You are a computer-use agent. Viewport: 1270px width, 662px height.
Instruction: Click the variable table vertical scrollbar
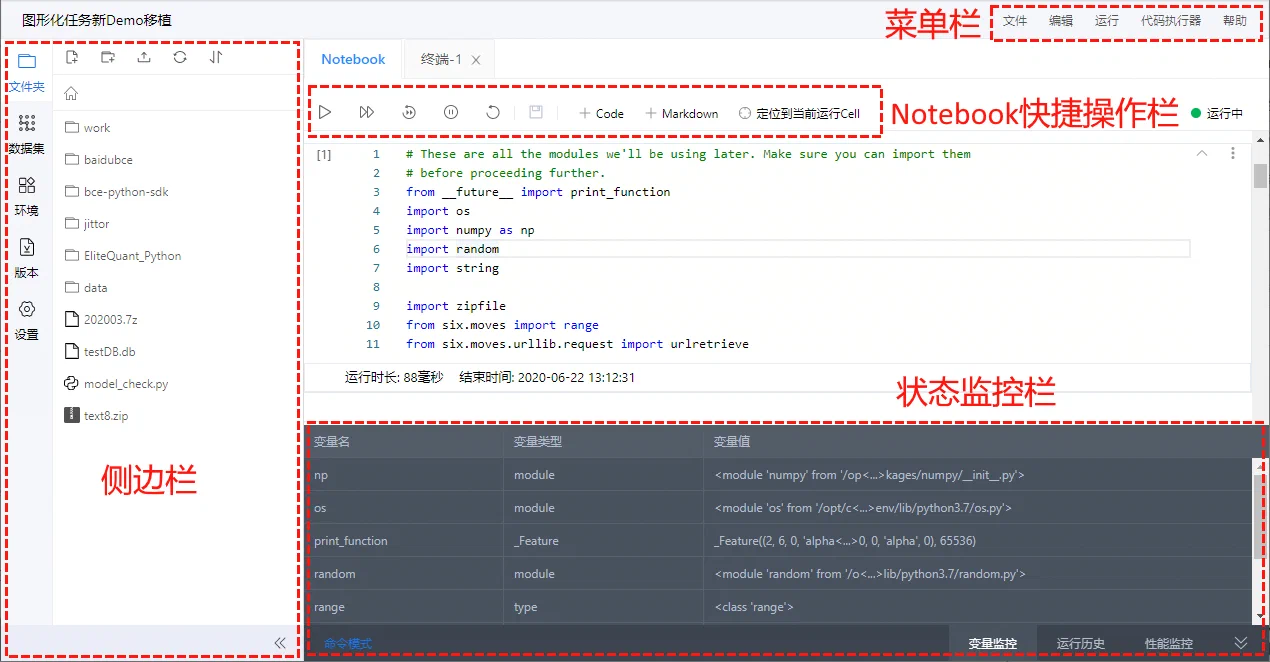click(1258, 516)
